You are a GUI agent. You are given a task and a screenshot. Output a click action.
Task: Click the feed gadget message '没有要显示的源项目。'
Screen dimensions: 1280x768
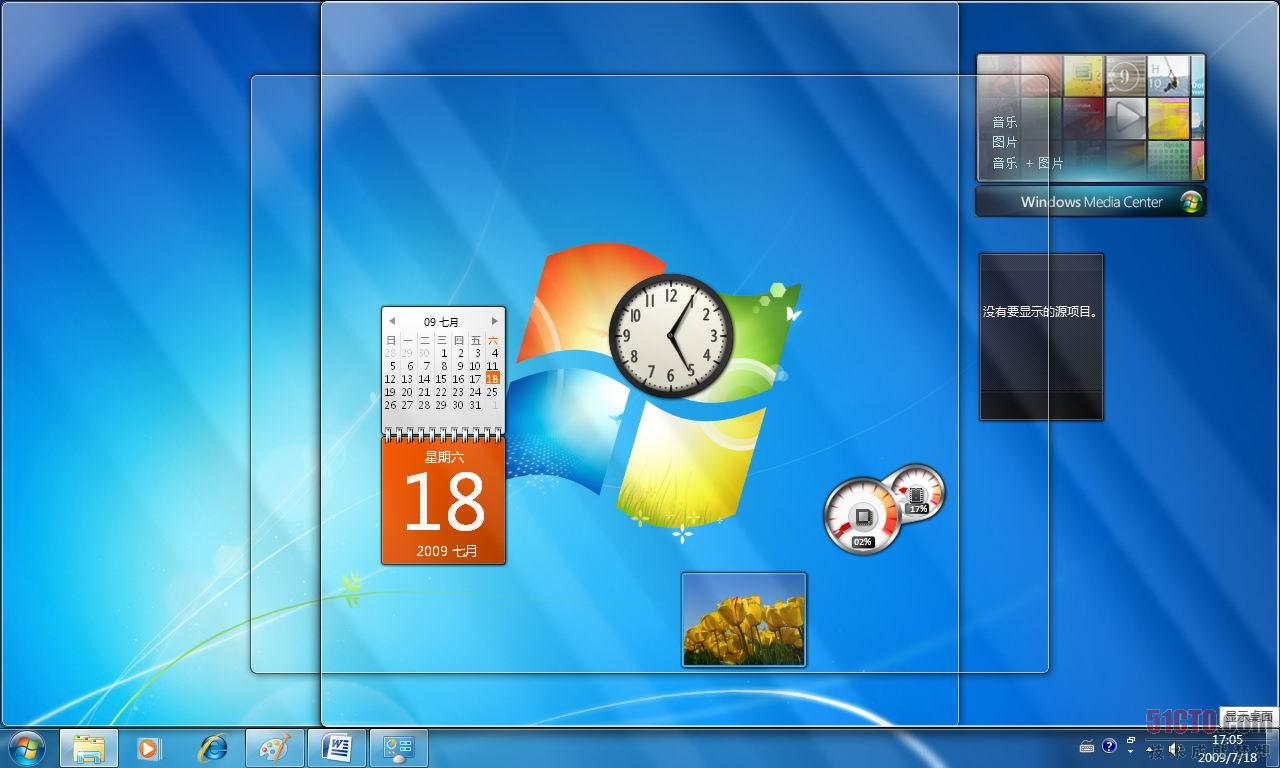1040,312
